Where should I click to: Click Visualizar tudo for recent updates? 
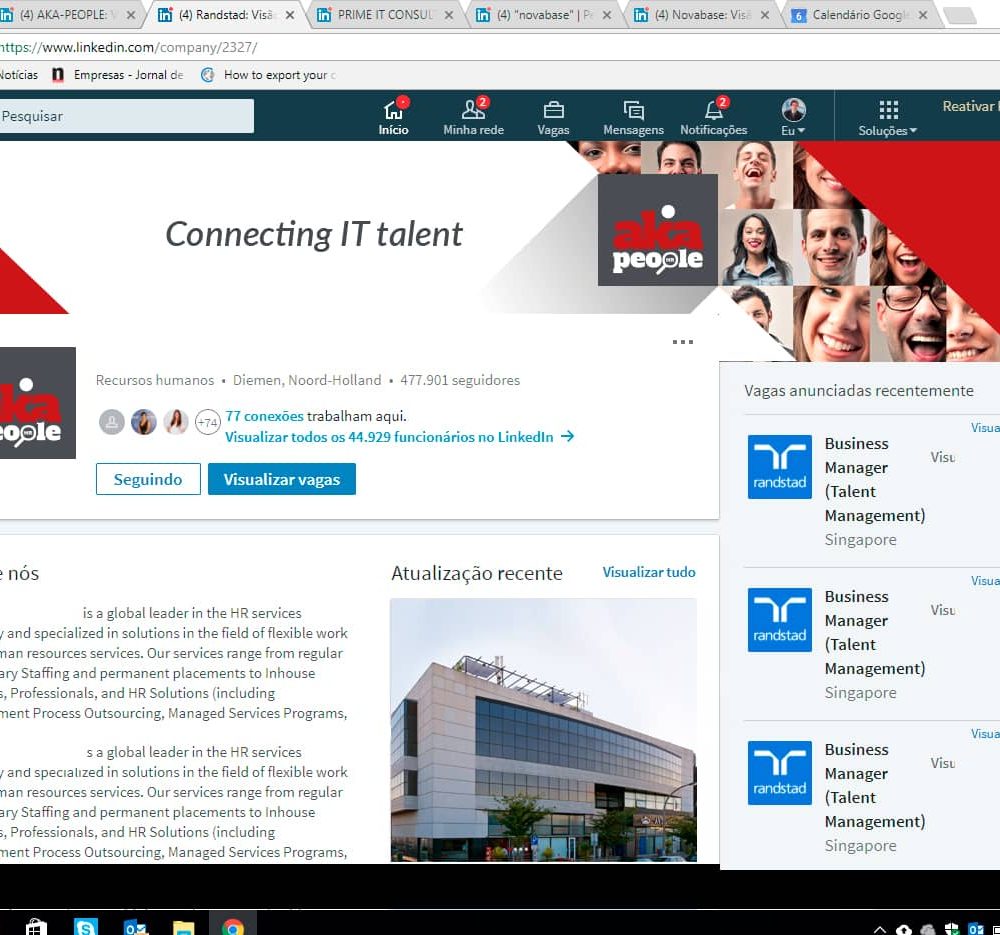649,572
